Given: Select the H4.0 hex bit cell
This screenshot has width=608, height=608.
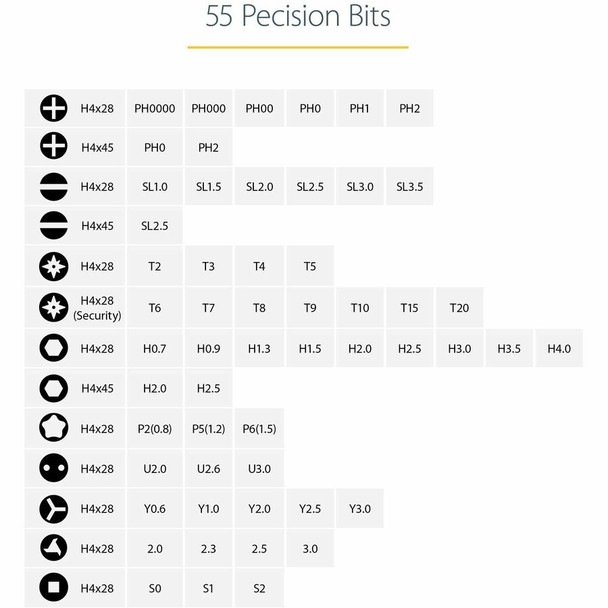Looking at the screenshot, I should [x=558, y=349].
